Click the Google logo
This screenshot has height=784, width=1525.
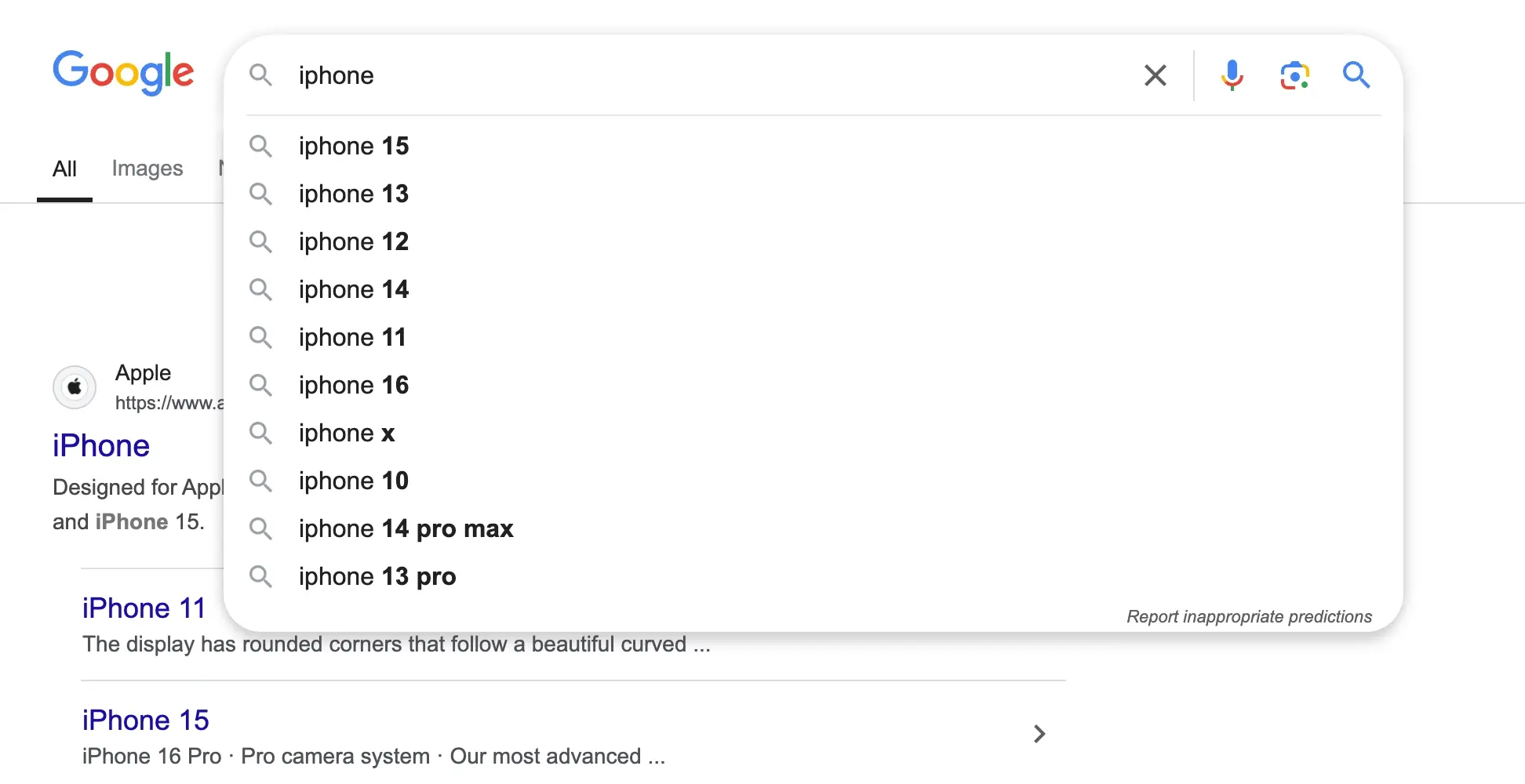point(123,72)
